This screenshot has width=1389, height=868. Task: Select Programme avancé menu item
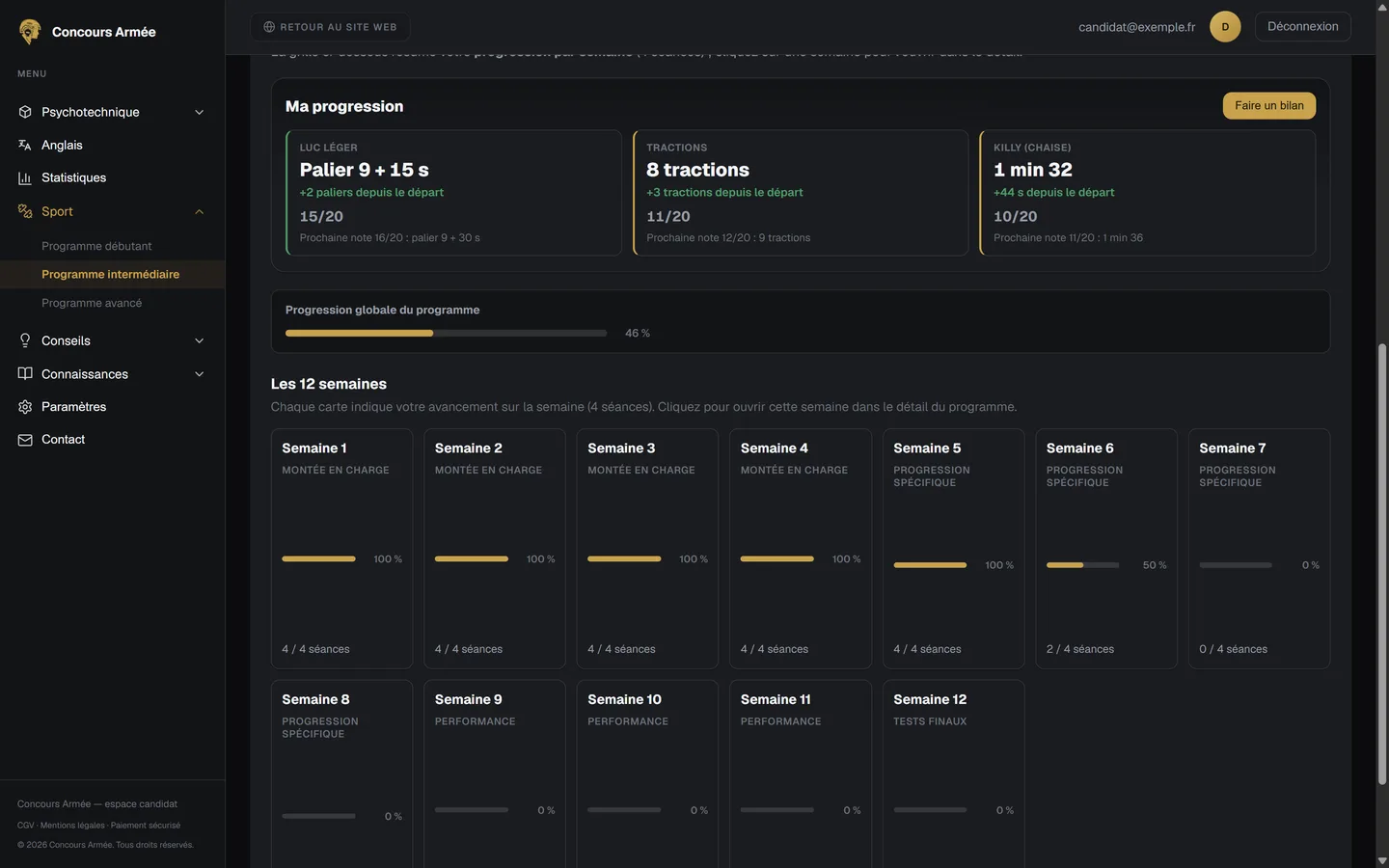[92, 303]
